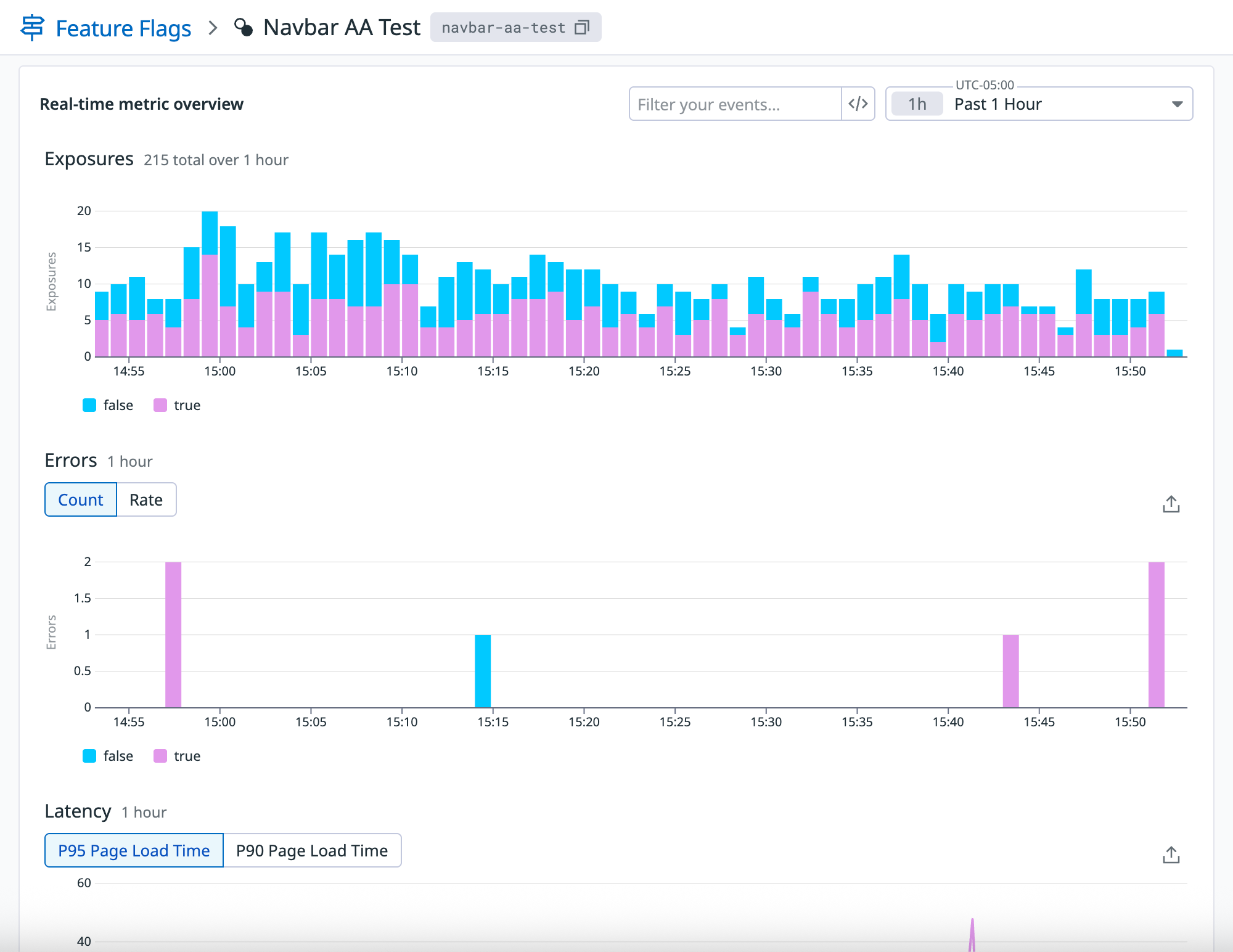Select Count for the Errors chart
This screenshot has height=952, width=1233.
81,499
